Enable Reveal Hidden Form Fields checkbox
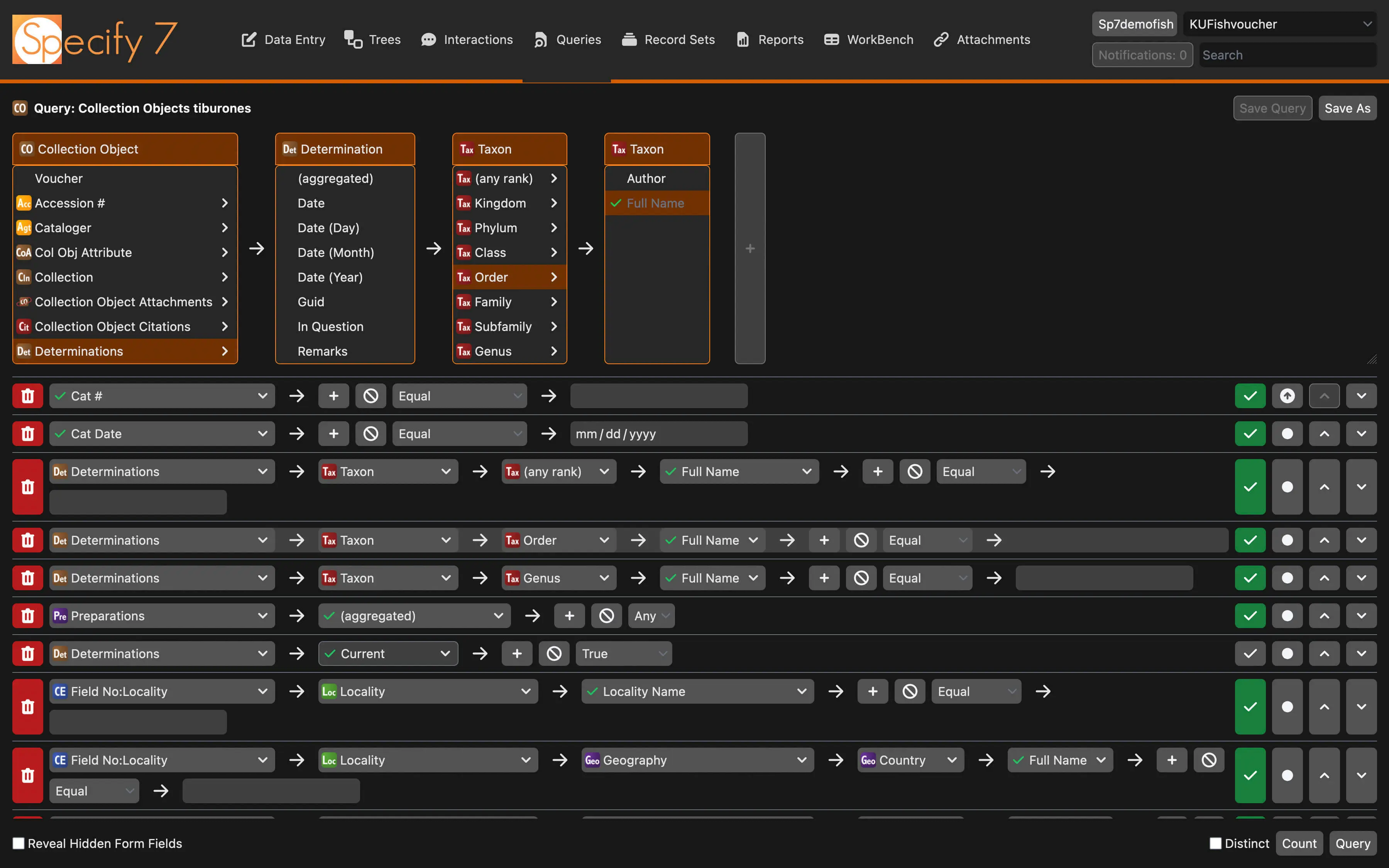Viewport: 1389px width, 868px height. click(19, 843)
